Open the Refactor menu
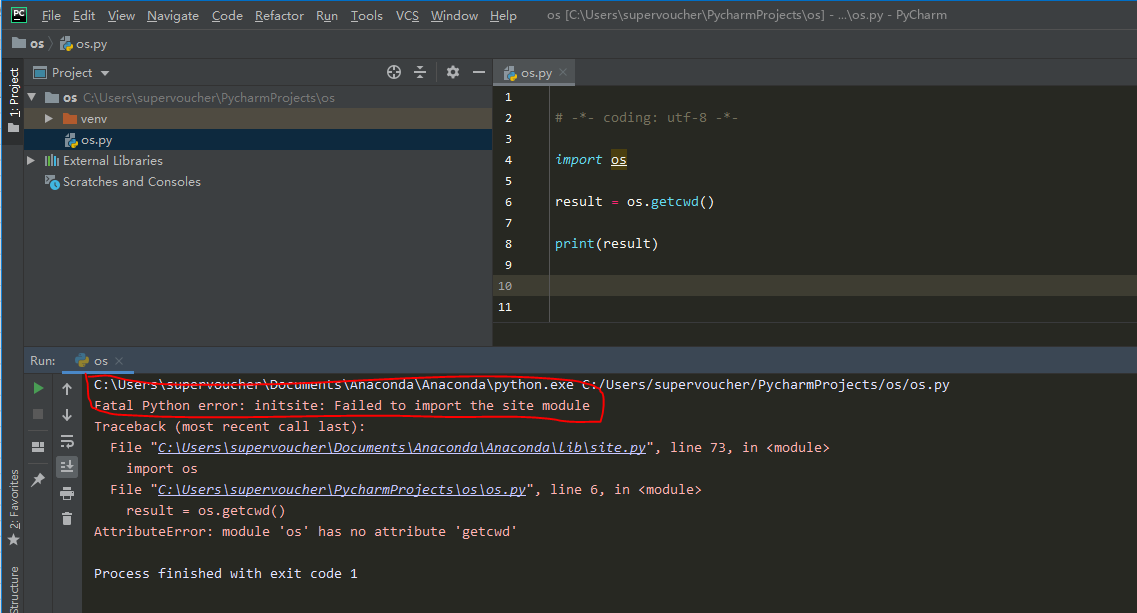The image size is (1137, 613). pos(279,15)
